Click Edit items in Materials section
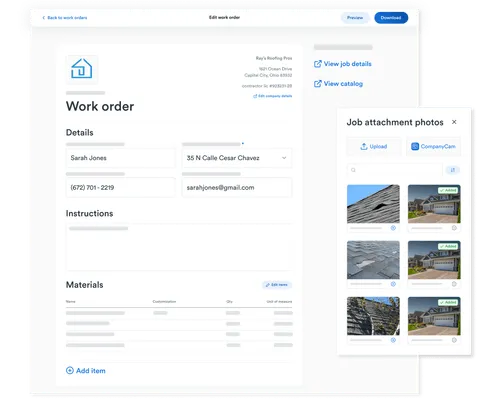The width and height of the screenshot is (500, 402). tap(277, 285)
